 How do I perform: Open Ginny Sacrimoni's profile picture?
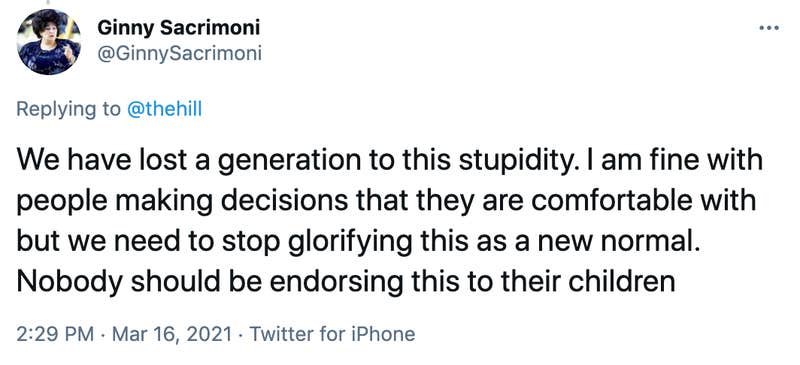point(48,43)
